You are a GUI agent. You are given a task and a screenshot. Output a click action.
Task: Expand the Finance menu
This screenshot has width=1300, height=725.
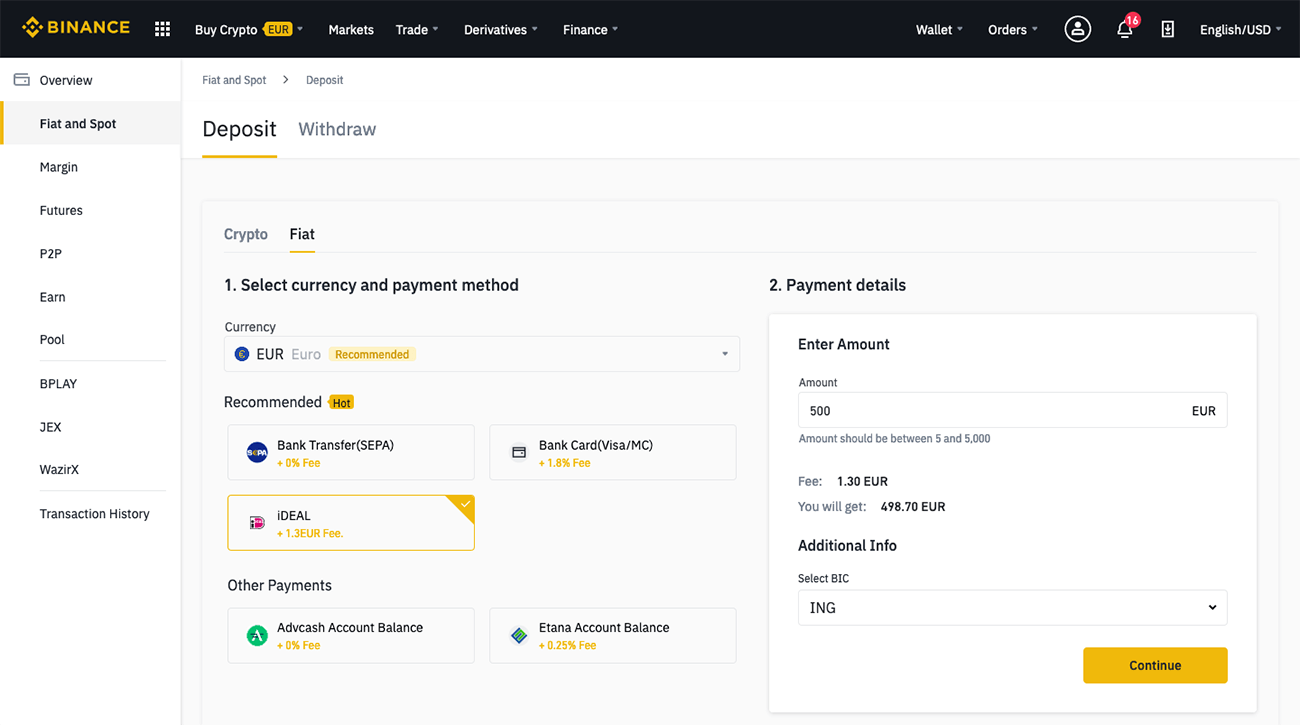point(590,30)
